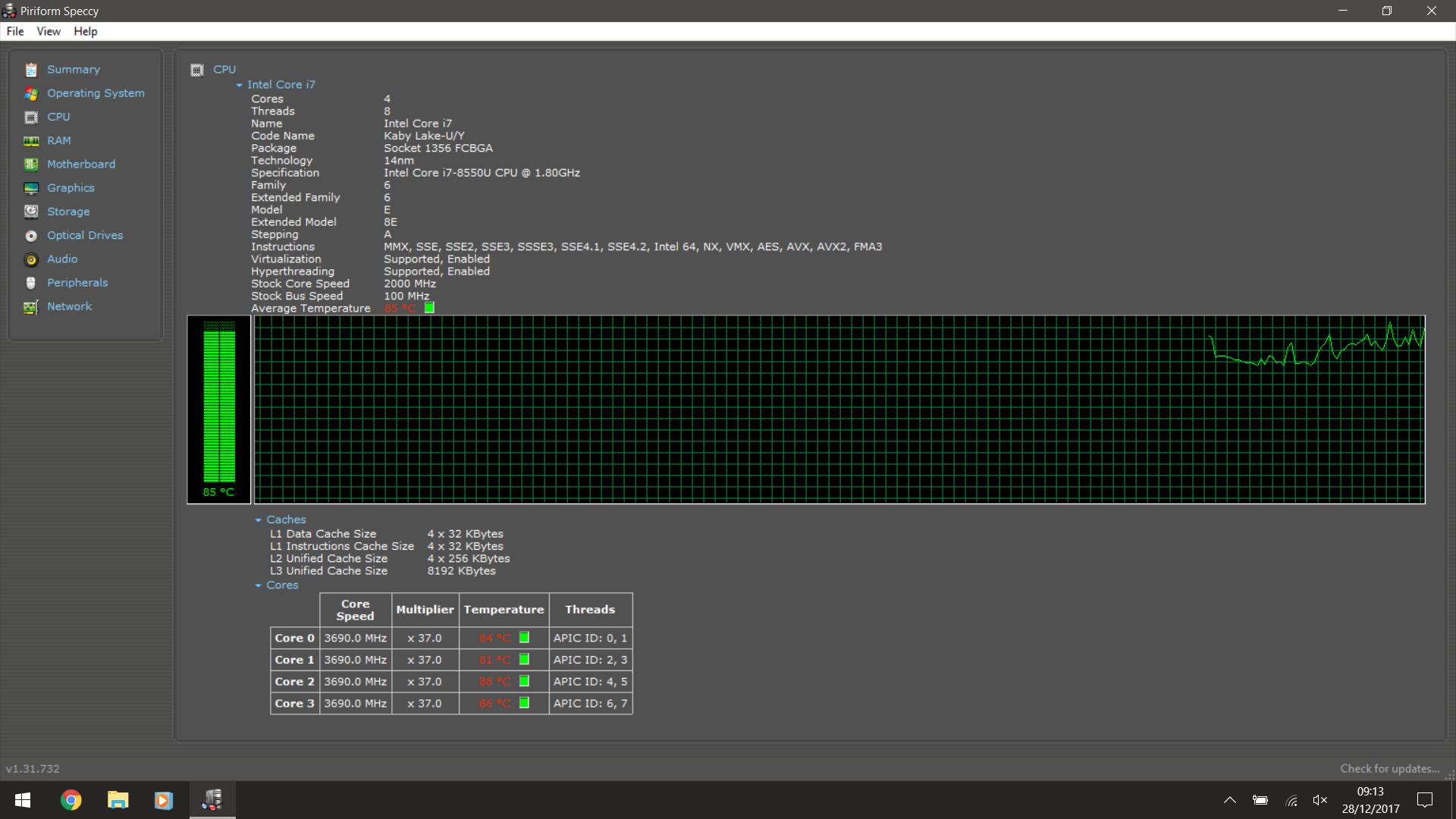Click the clock showing 09:13
This screenshot has height=819, width=1456.
(1370, 792)
